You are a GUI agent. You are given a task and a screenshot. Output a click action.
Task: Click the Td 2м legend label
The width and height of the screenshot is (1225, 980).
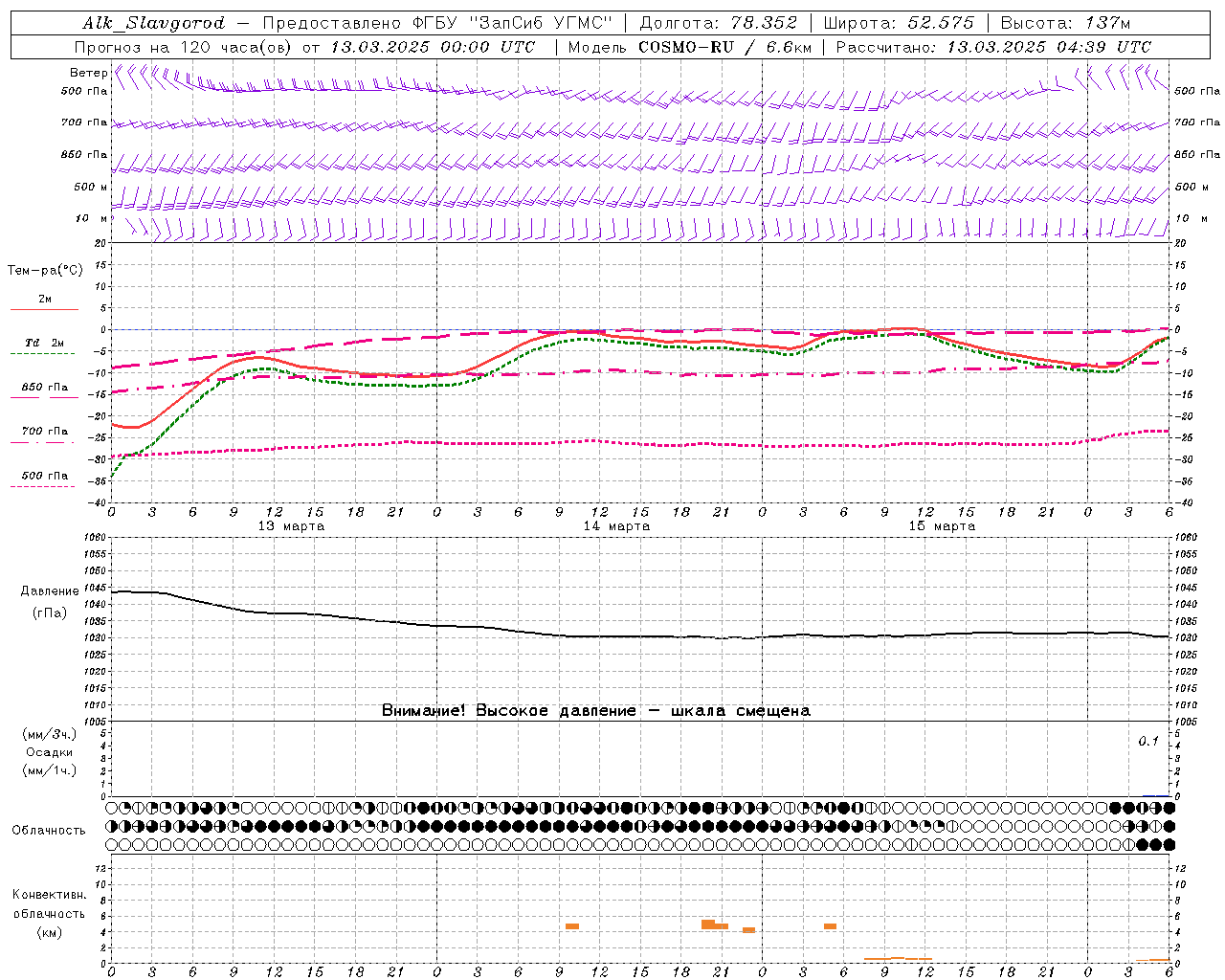click(x=45, y=343)
